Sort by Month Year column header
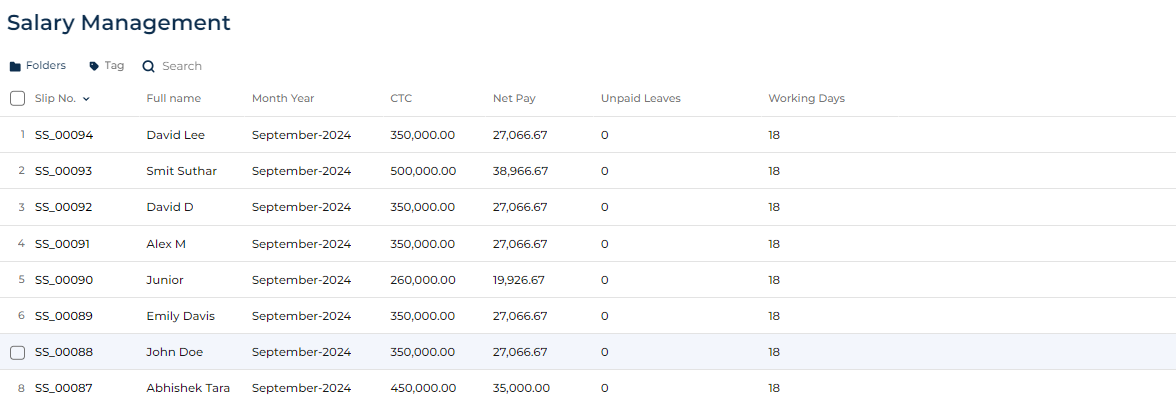 pos(283,98)
